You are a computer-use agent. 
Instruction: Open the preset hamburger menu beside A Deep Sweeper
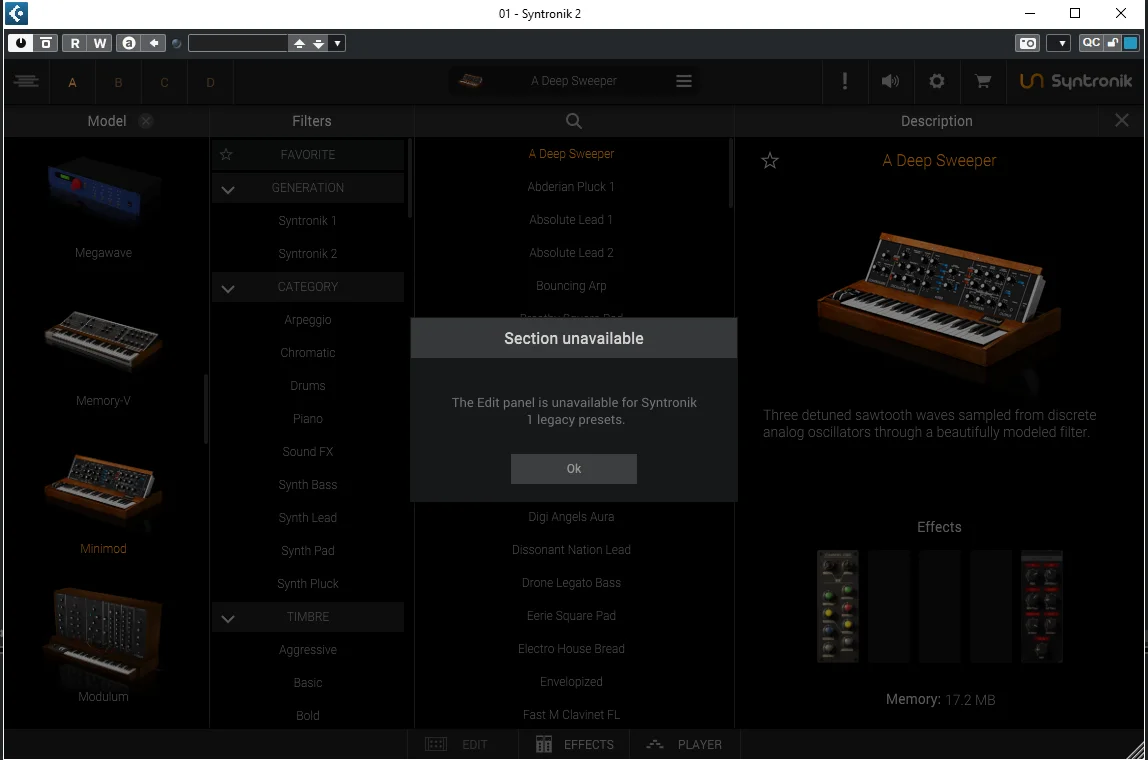(x=684, y=81)
